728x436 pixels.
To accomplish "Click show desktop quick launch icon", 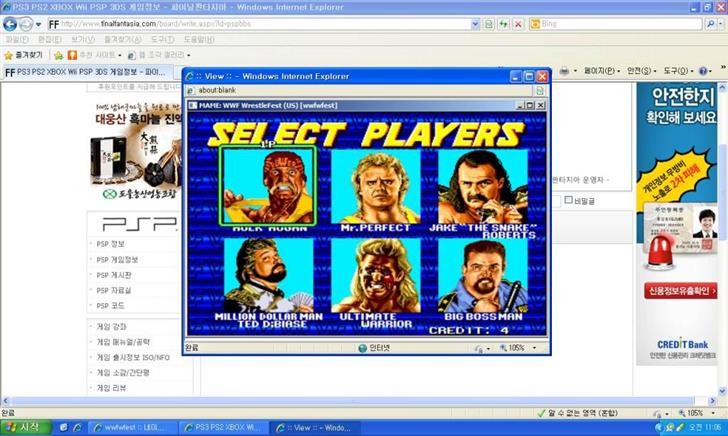I will coord(64,428).
